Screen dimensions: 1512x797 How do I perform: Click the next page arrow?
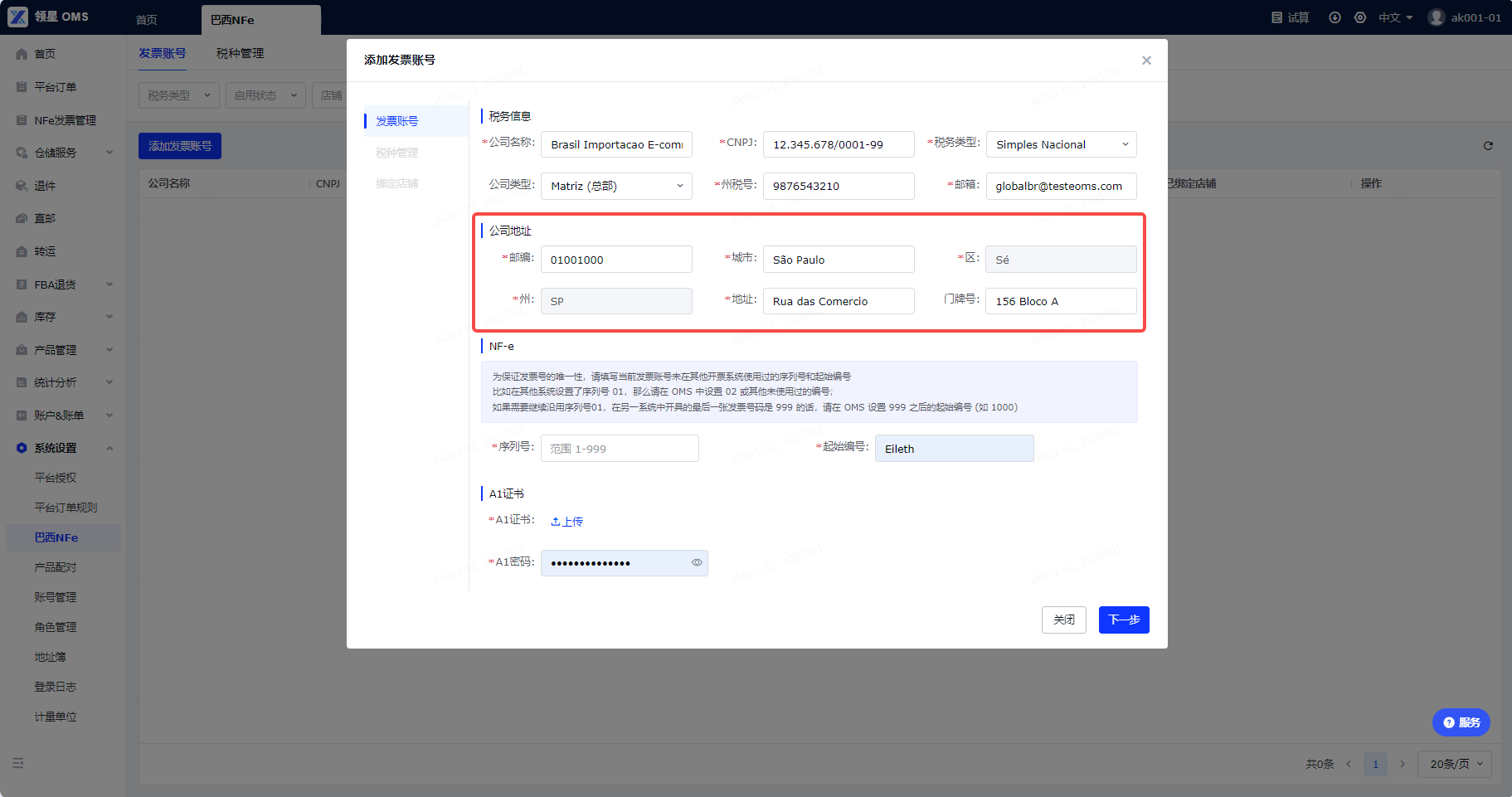(1403, 764)
